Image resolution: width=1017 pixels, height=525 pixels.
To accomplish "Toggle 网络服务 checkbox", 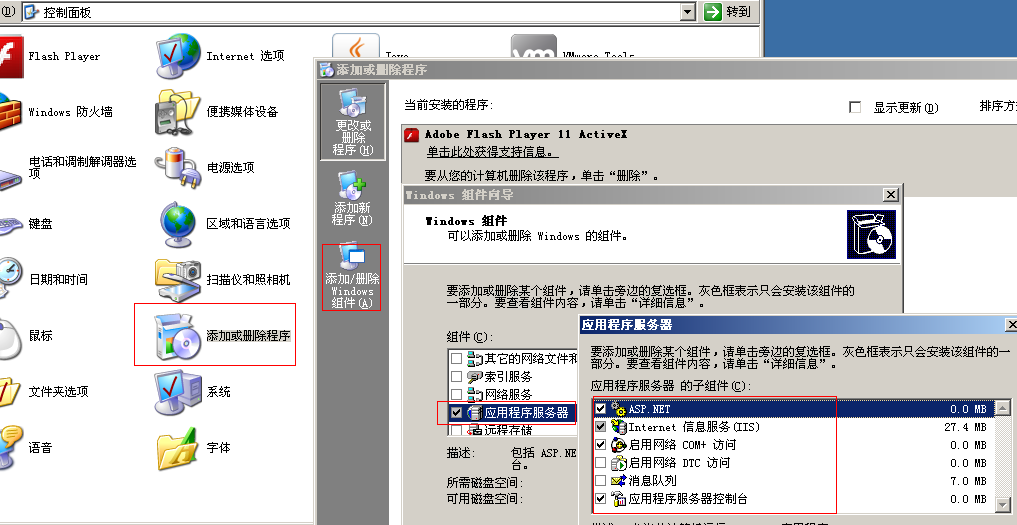I will (457, 394).
